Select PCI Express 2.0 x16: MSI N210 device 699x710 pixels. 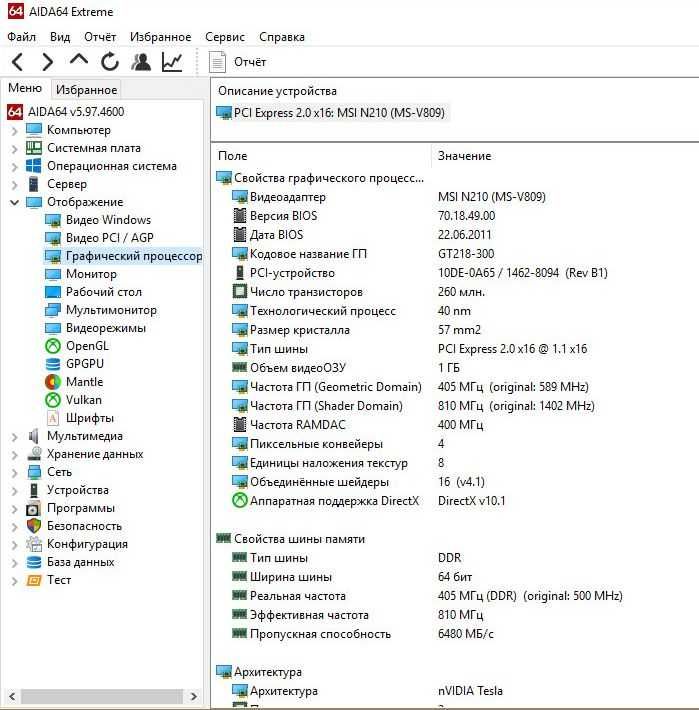[331, 113]
